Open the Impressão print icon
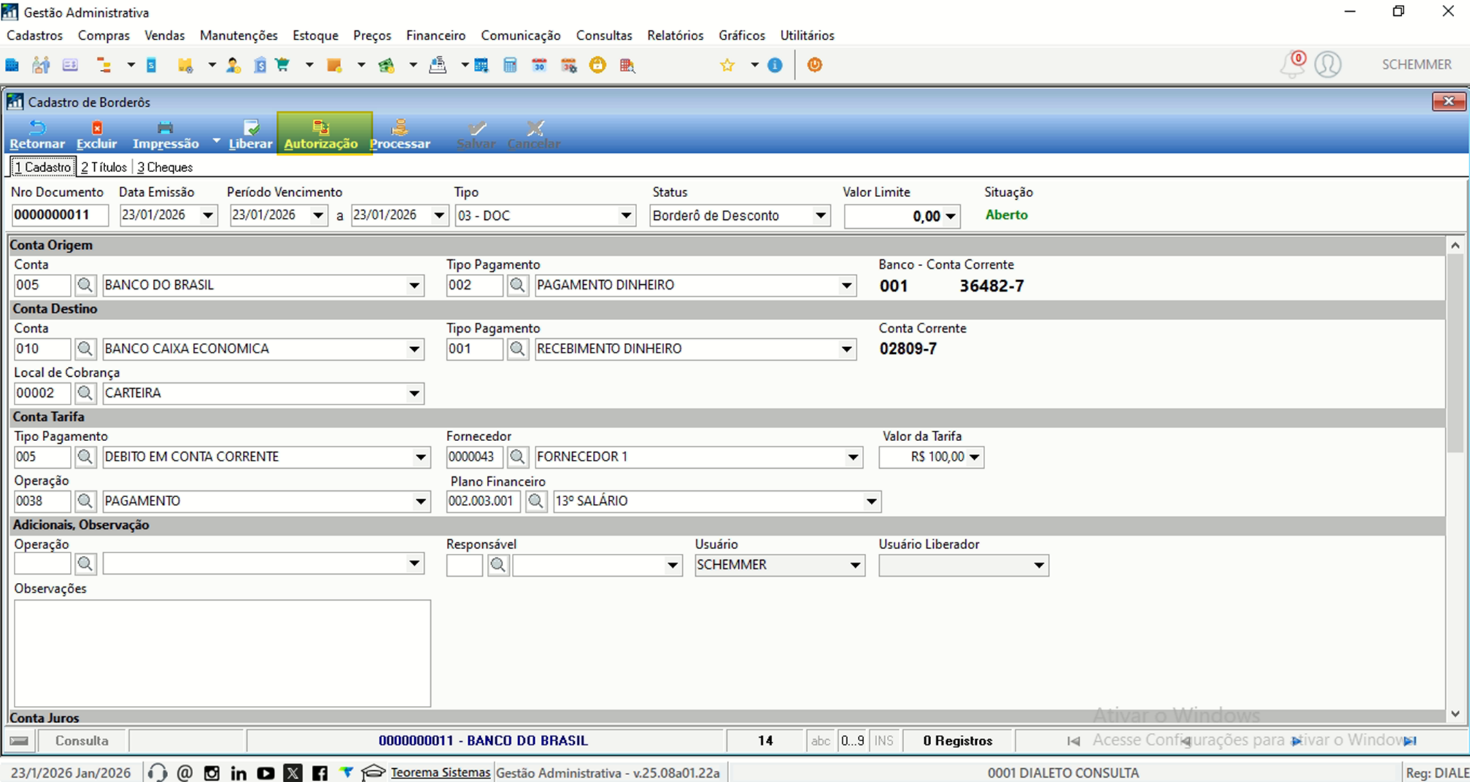This screenshot has height=782, width=1470. [x=165, y=128]
